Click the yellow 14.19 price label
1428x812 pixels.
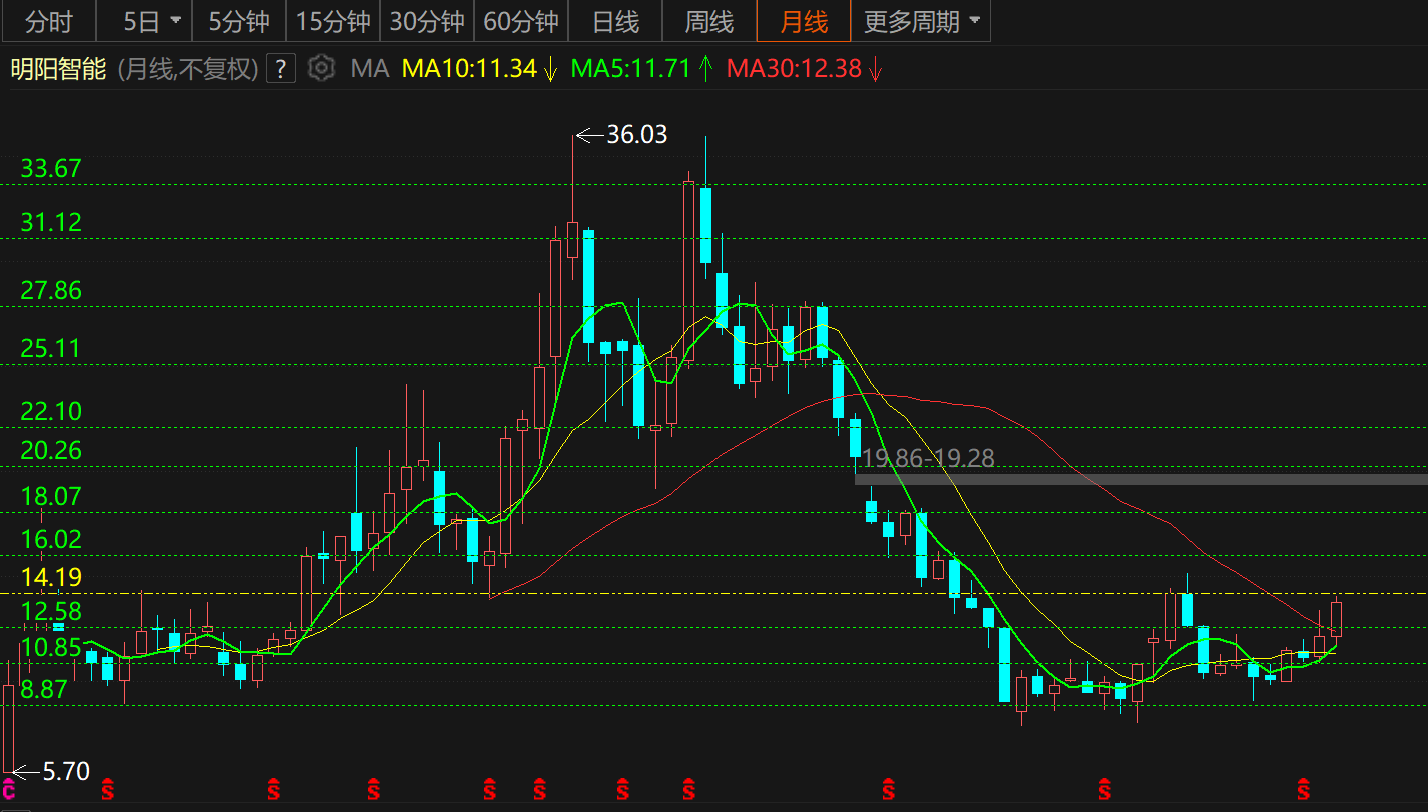click(x=51, y=577)
